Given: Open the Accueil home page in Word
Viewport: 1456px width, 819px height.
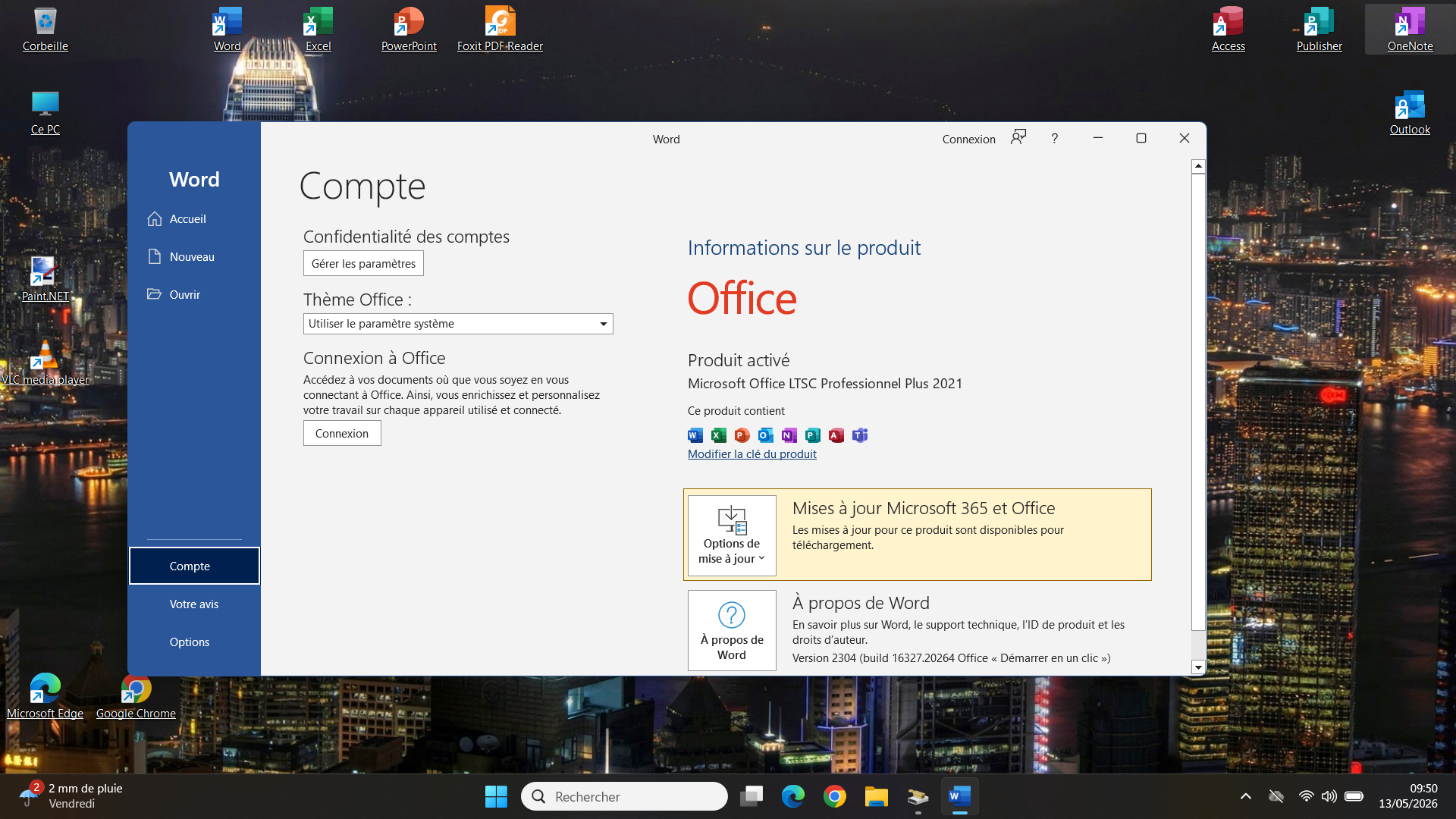Looking at the screenshot, I should [194, 218].
